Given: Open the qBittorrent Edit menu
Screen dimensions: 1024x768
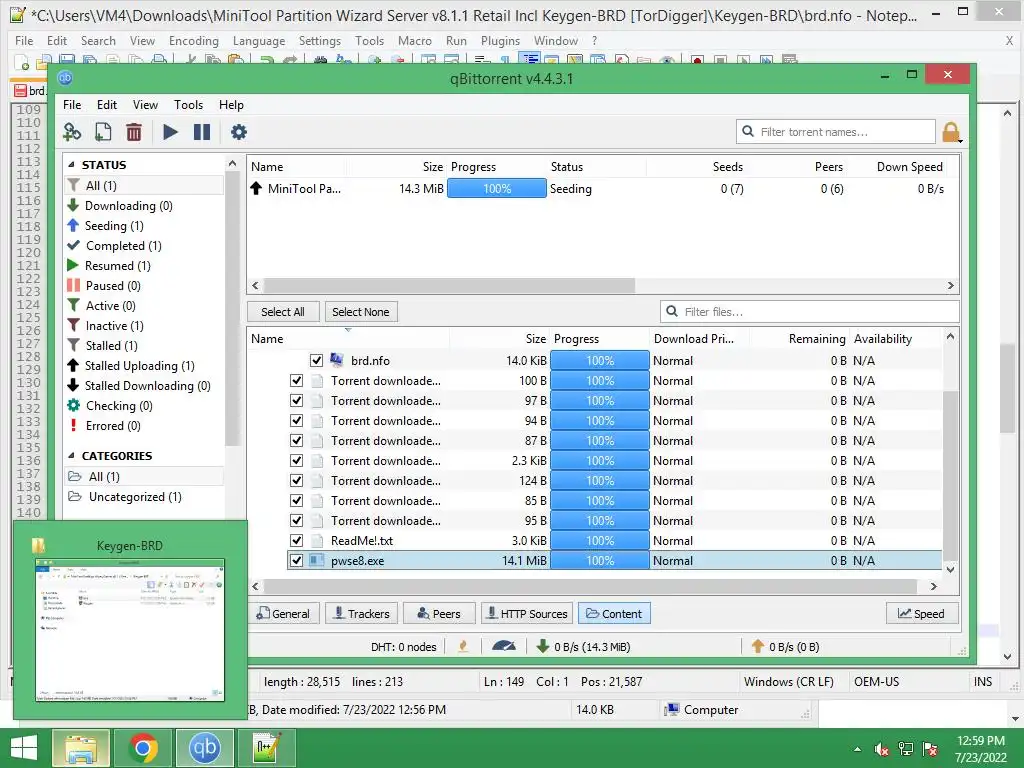Looking at the screenshot, I should [106, 104].
